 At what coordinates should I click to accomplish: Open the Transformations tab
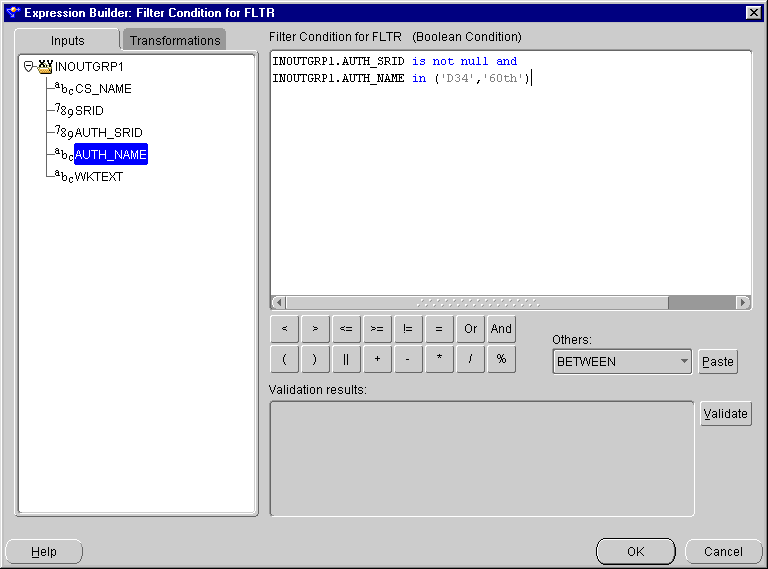point(175,40)
